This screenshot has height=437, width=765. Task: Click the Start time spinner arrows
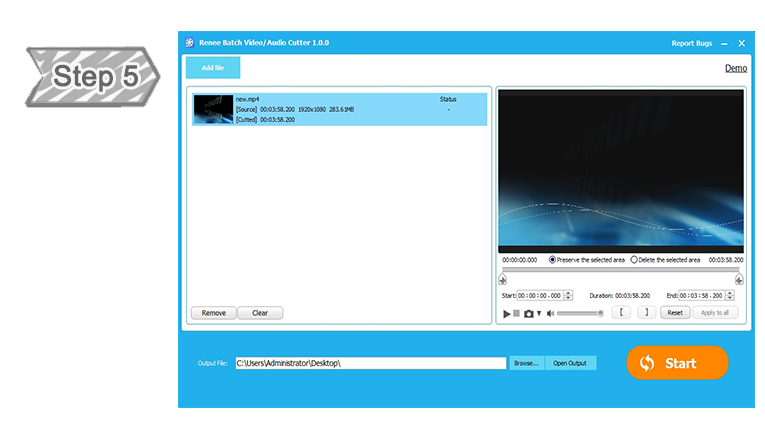(568, 295)
